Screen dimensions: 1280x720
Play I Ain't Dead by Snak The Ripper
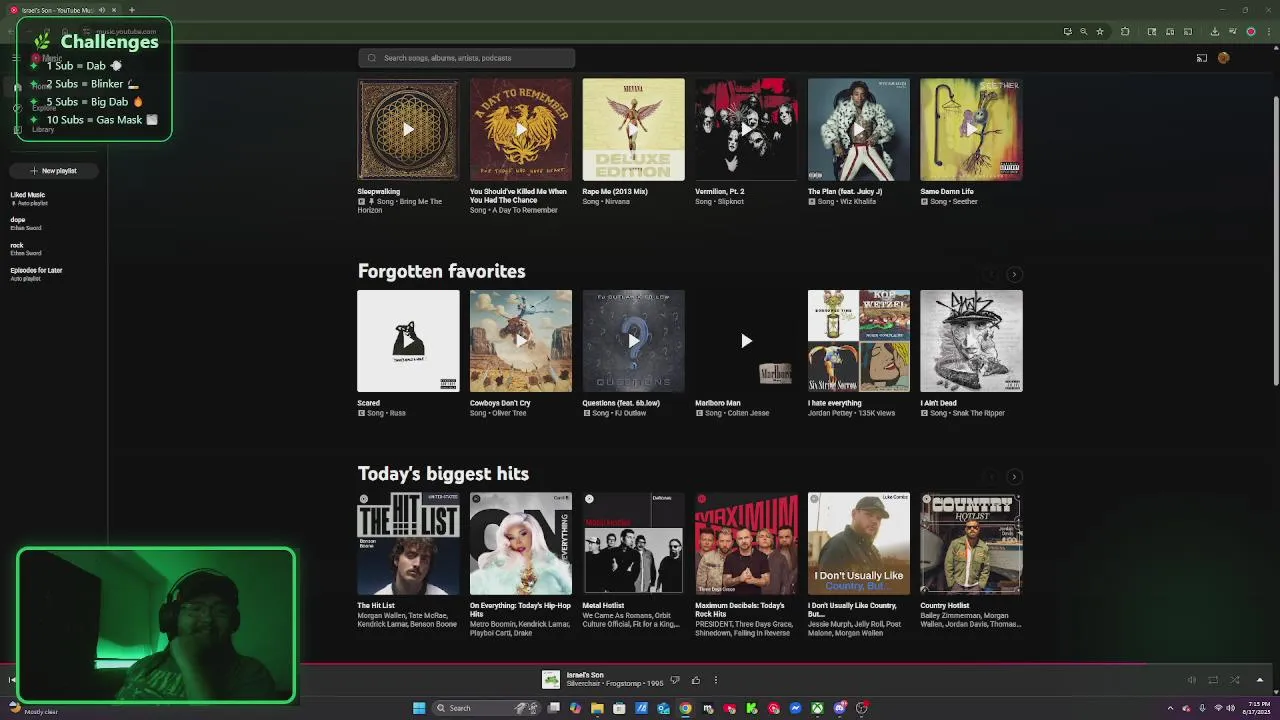[x=971, y=341]
